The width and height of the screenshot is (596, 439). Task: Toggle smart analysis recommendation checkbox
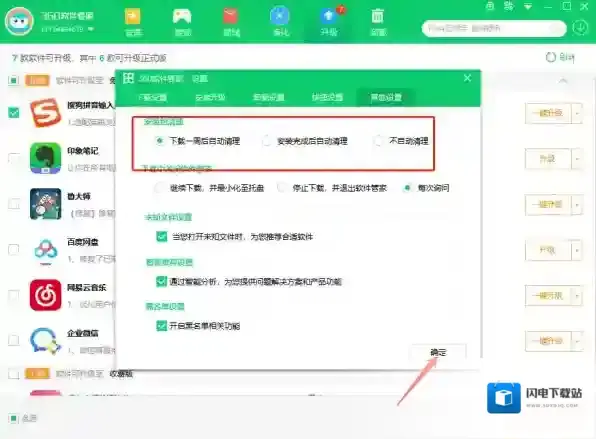pos(162,282)
